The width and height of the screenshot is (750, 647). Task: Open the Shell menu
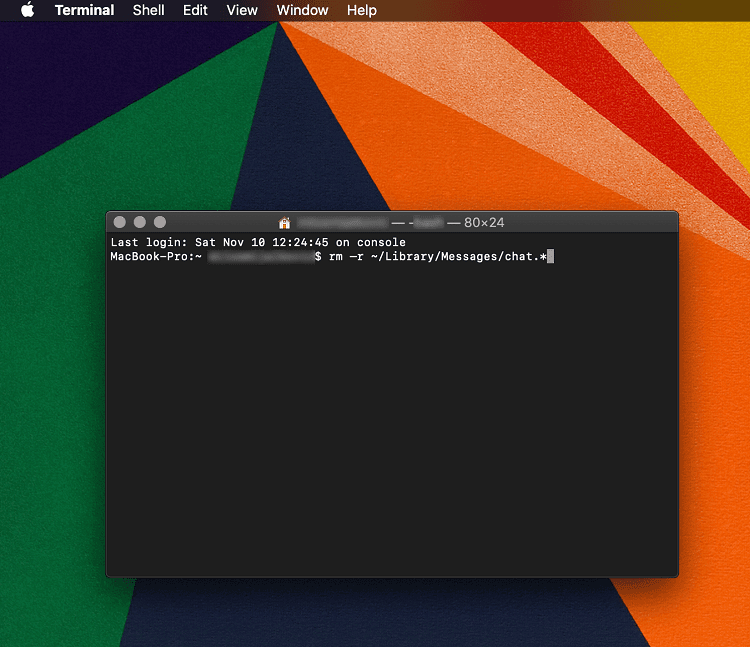[x=149, y=10]
